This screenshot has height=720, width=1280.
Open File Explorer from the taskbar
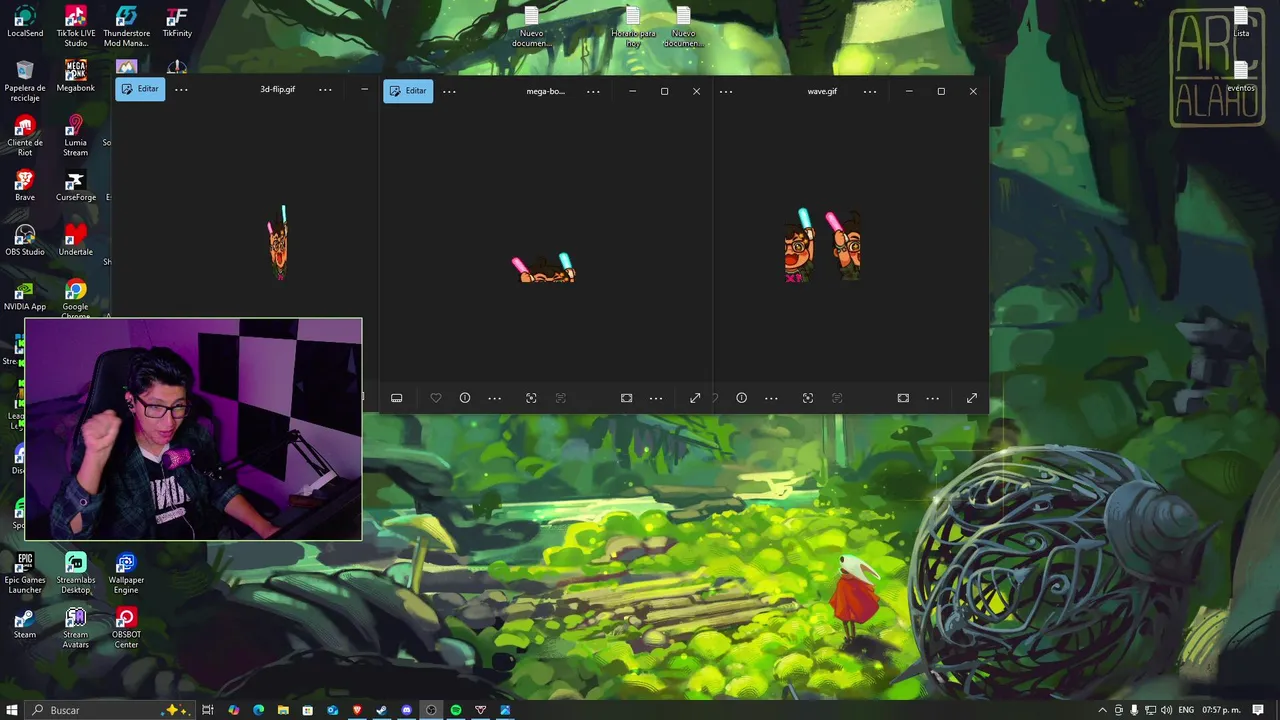click(283, 710)
